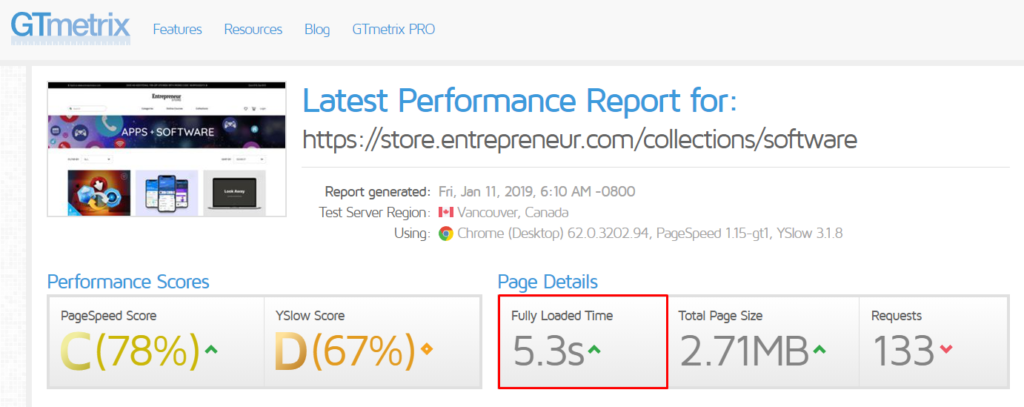The height and width of the screenshot is (407, 1024).
Task: Click the Performance Scores heading
Action: pos(128,282)
